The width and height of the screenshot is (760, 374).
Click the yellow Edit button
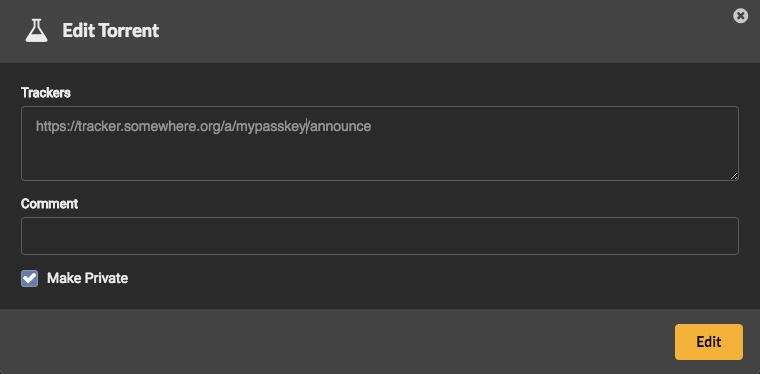[709, 342]
